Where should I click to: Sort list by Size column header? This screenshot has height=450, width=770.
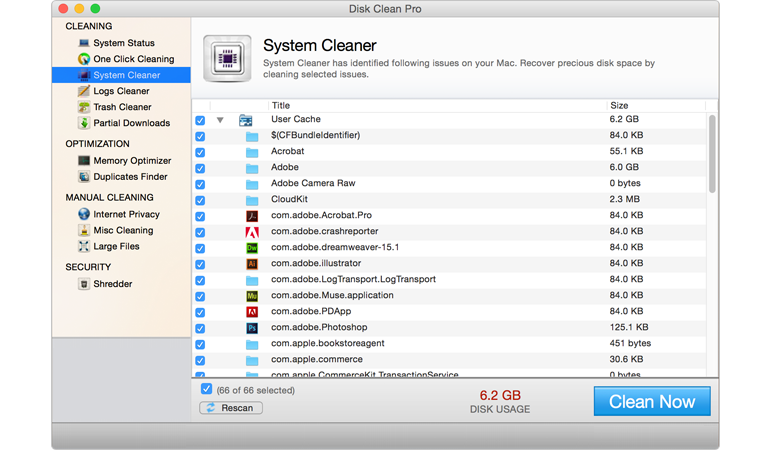click(621, 105)
